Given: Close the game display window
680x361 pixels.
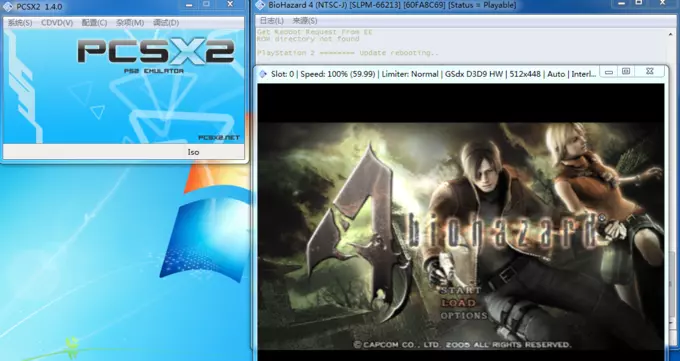Looking at the screenshot, I should [x=649, y=72].
